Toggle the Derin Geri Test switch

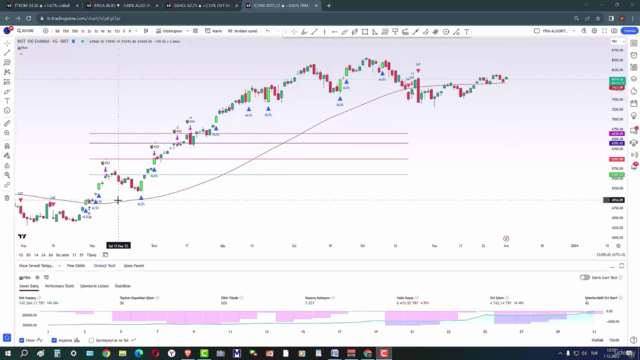pyautogui.click(x=584, y=278)
